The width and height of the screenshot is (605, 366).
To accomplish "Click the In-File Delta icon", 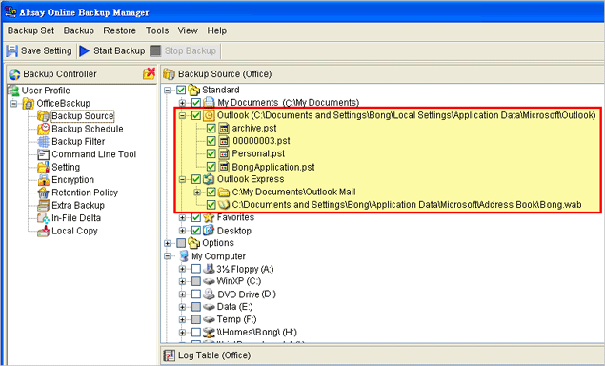I will [43, 218].
